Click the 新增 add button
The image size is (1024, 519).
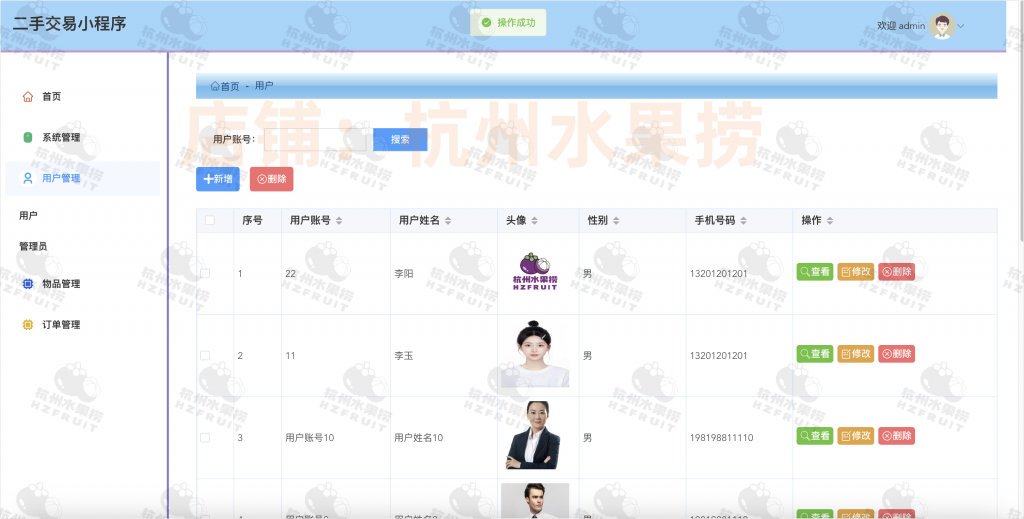(218, 179)
